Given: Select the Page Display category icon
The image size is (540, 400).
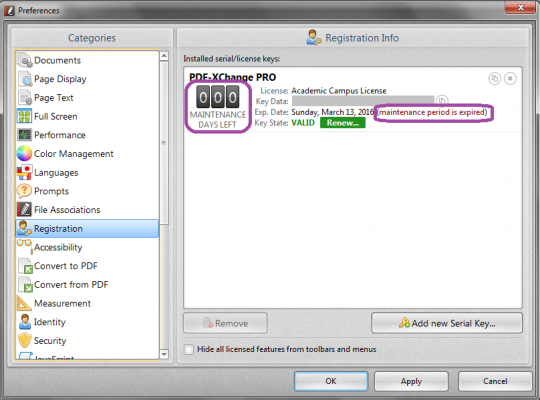Looking at the screenshot, I should pos(24,79).
